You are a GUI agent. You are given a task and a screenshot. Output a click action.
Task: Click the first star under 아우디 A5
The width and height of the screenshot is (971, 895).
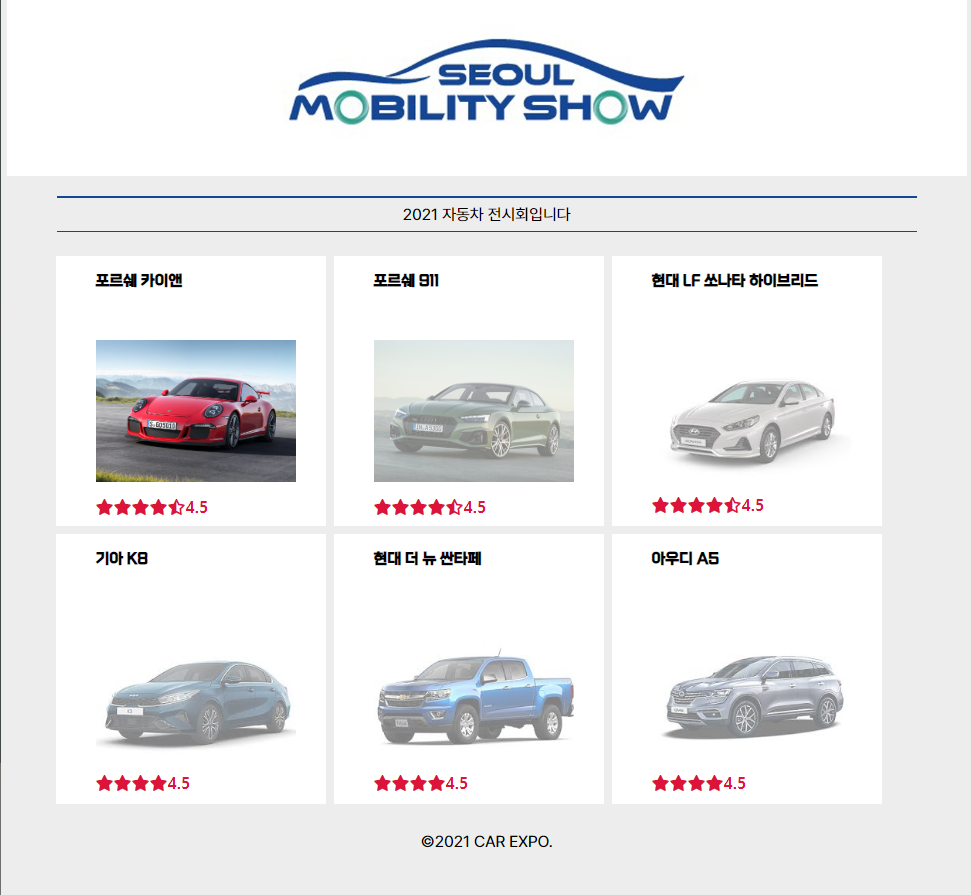(661, 784)
